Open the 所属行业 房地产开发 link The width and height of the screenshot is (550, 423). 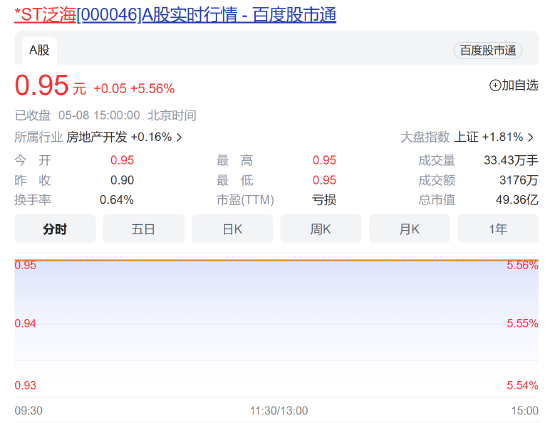tap(98, 137)
